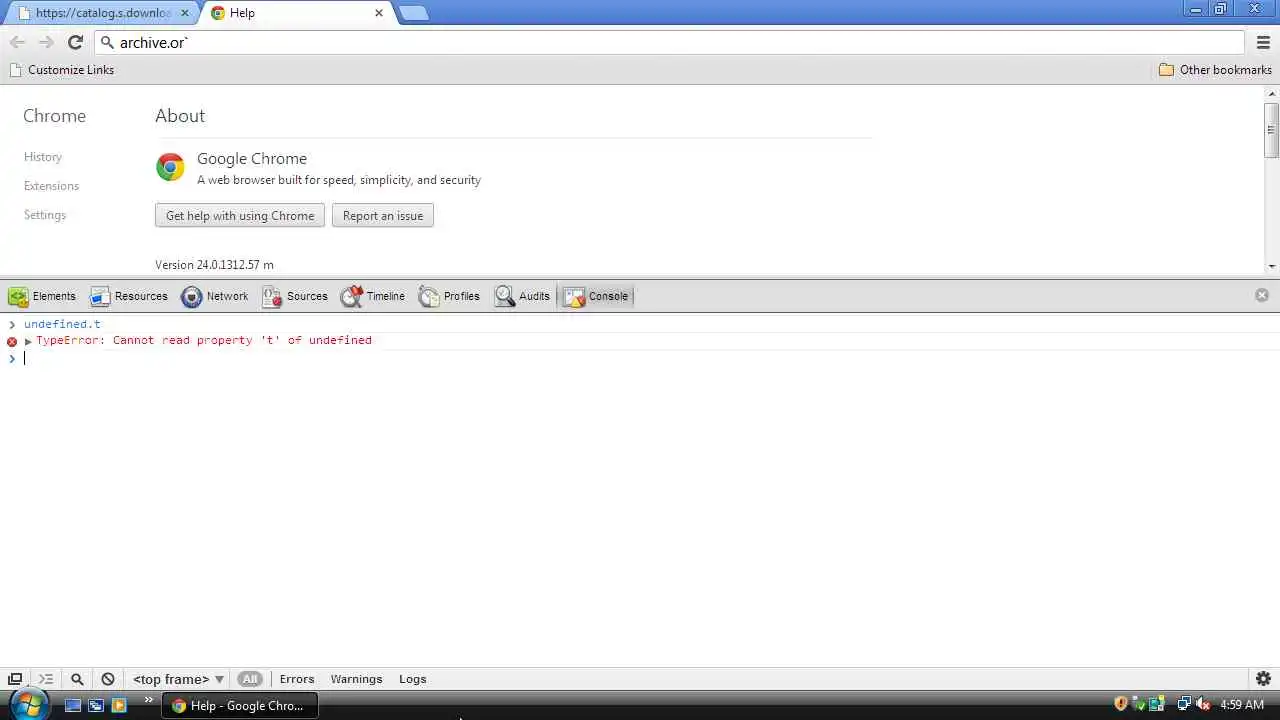The width and height of the screenshot is (1280, 720).
Task: Open the Audits panel tab
Action: pyautogui.click(x=522, y=296)
